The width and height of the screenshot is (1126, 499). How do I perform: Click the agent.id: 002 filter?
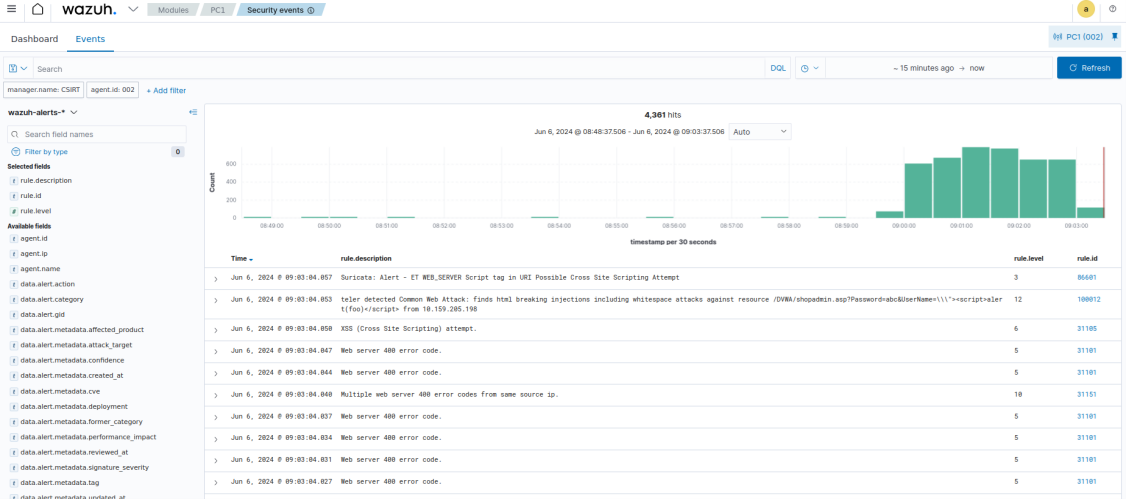point(112,90)
